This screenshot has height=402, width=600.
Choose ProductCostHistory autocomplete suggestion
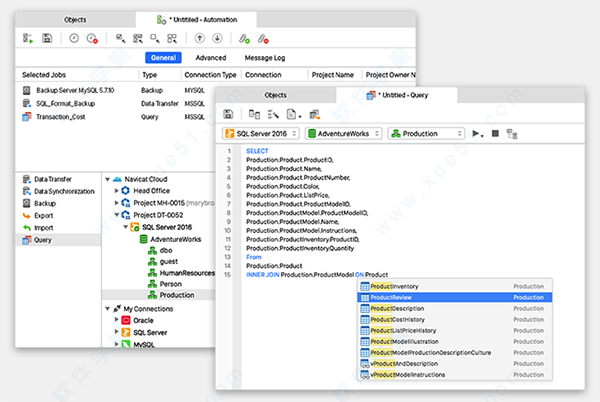click(x=455, y=319)
